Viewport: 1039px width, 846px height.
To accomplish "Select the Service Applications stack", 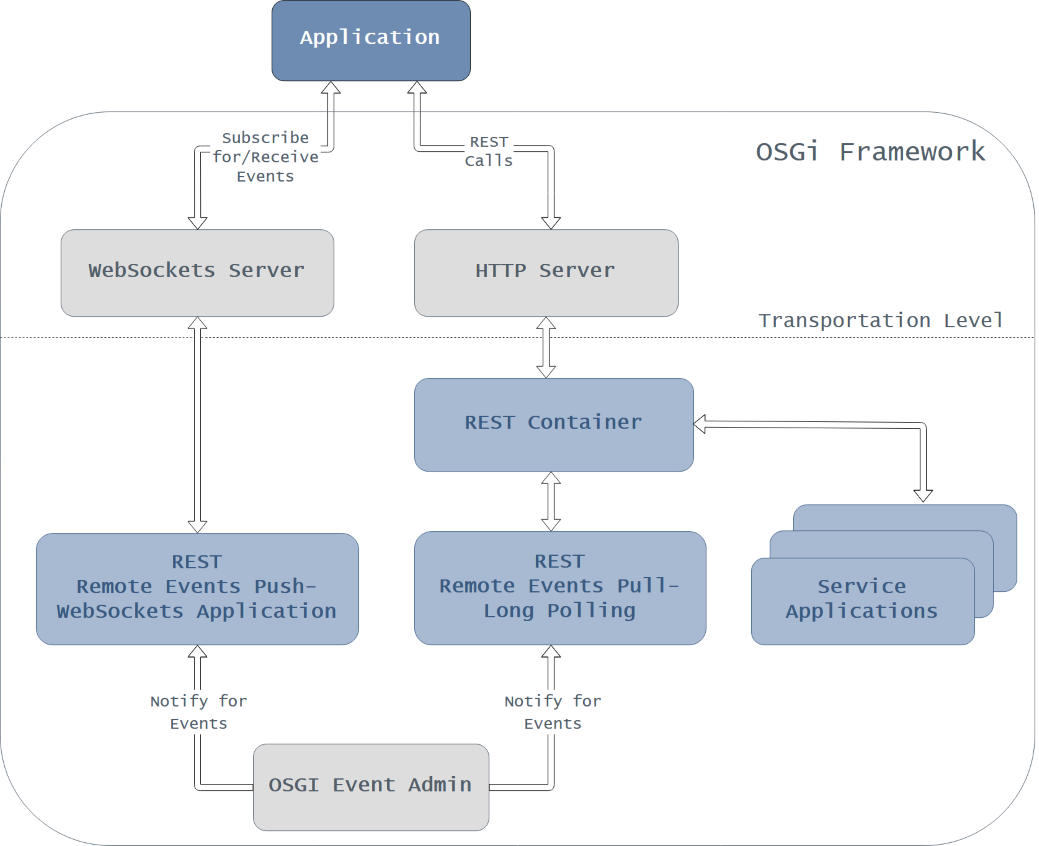I will tap(862, 598).
